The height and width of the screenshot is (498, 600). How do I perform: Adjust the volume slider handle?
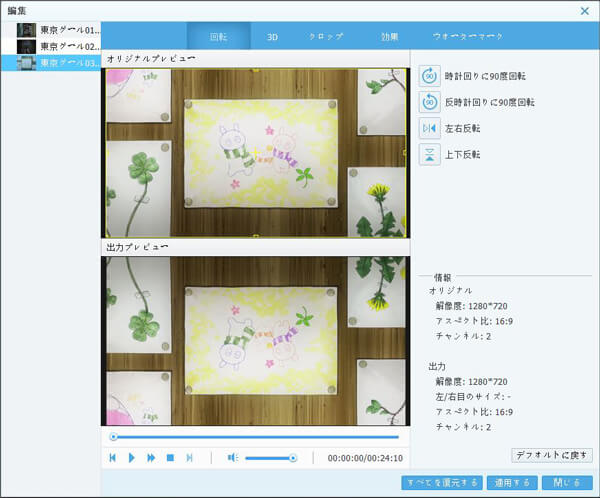(x=293, y=458)
